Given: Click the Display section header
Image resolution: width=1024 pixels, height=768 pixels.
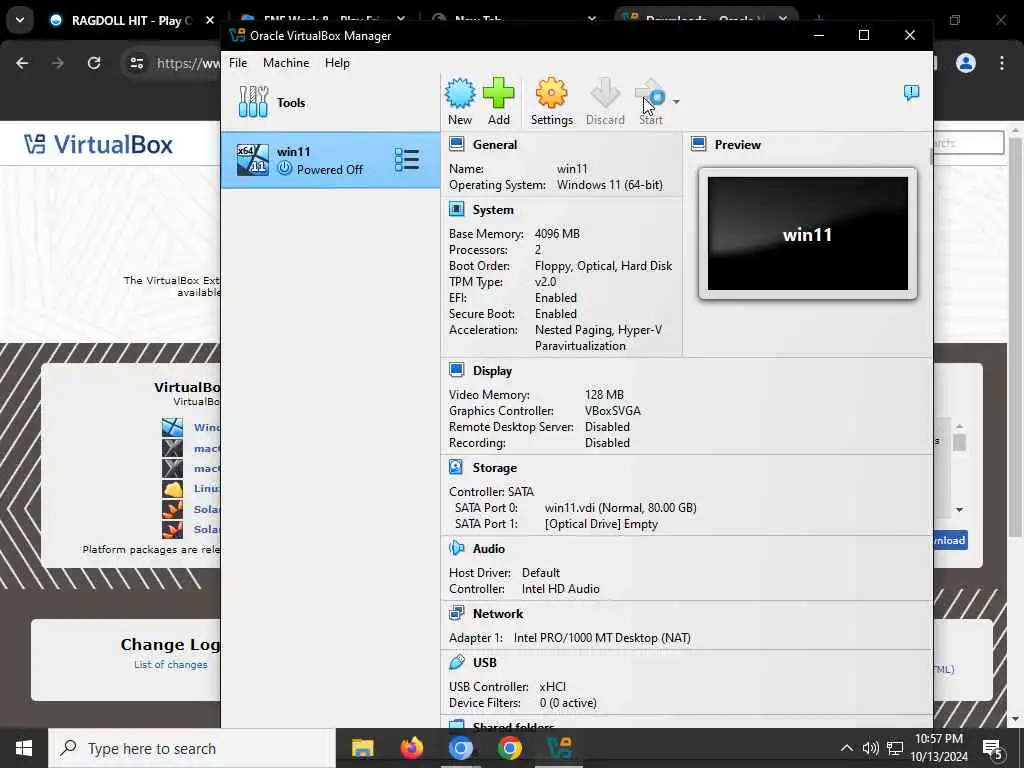Looking at the screenshot, I should coord(492,371).
